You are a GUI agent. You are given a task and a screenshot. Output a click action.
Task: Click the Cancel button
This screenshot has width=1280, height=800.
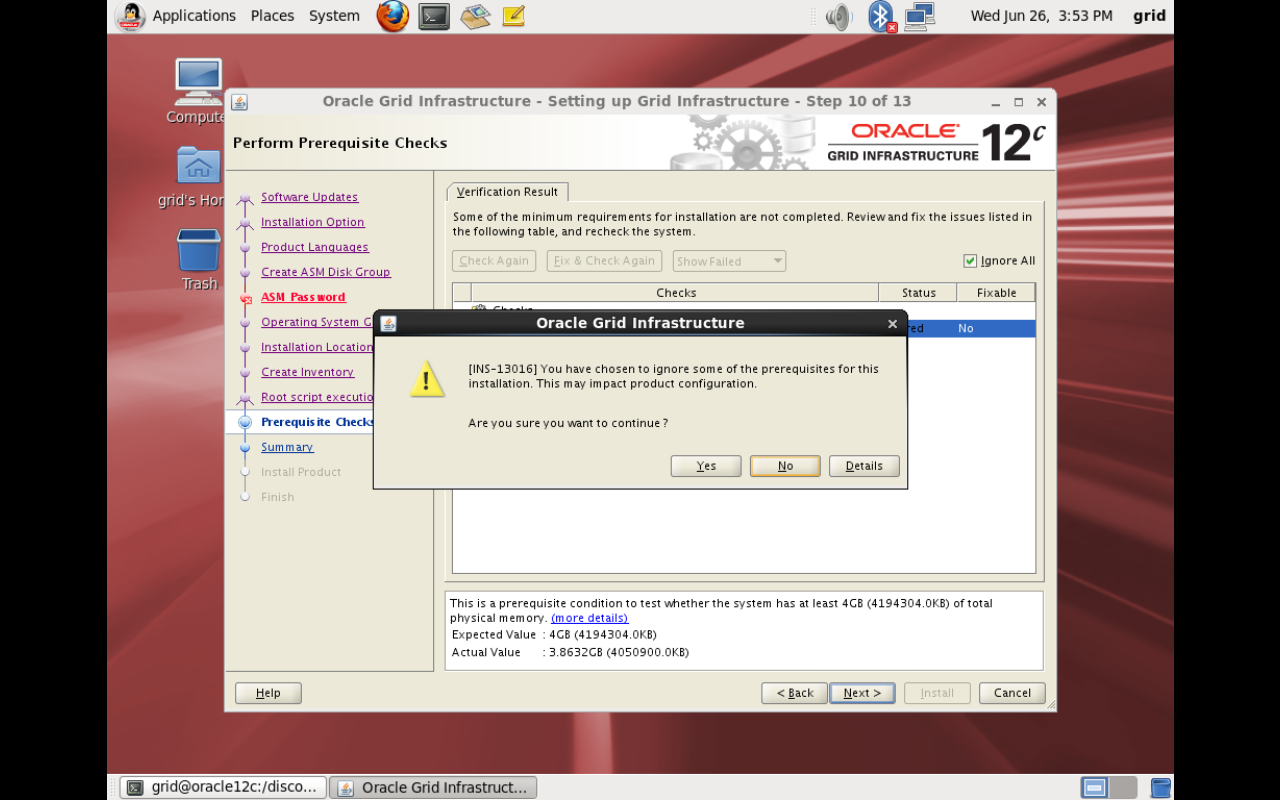pos(1012,693)
